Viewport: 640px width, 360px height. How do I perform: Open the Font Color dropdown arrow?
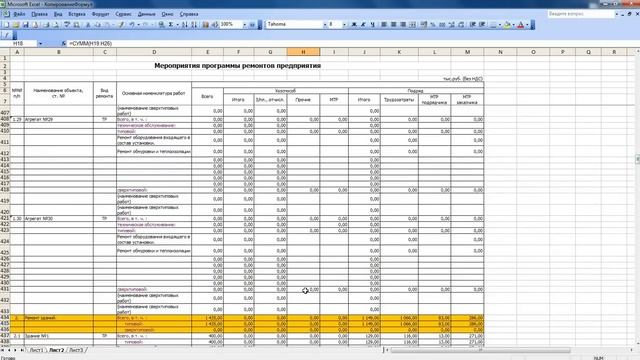point(527,25)
